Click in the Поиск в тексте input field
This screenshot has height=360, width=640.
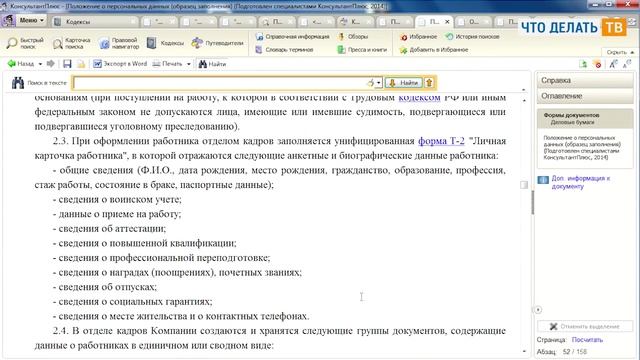[x=220, y=83]
